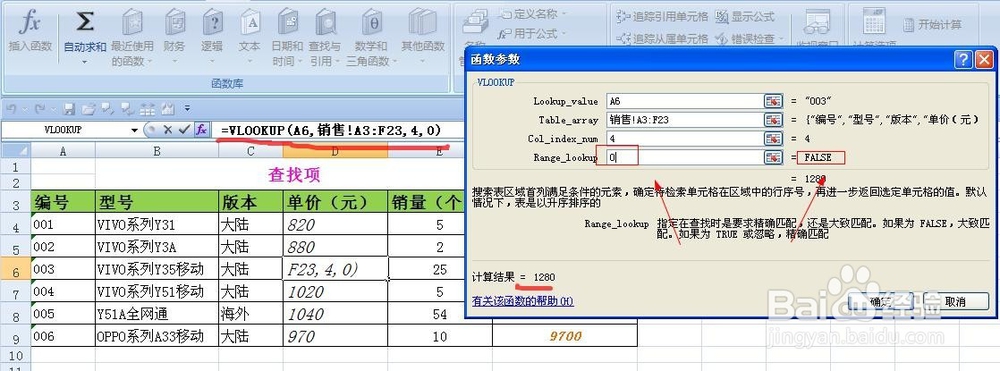Viewport: 1000px width, 371px height.
Task: Click Trace Dependents (追踪从属单元格)
Action: 663,38
